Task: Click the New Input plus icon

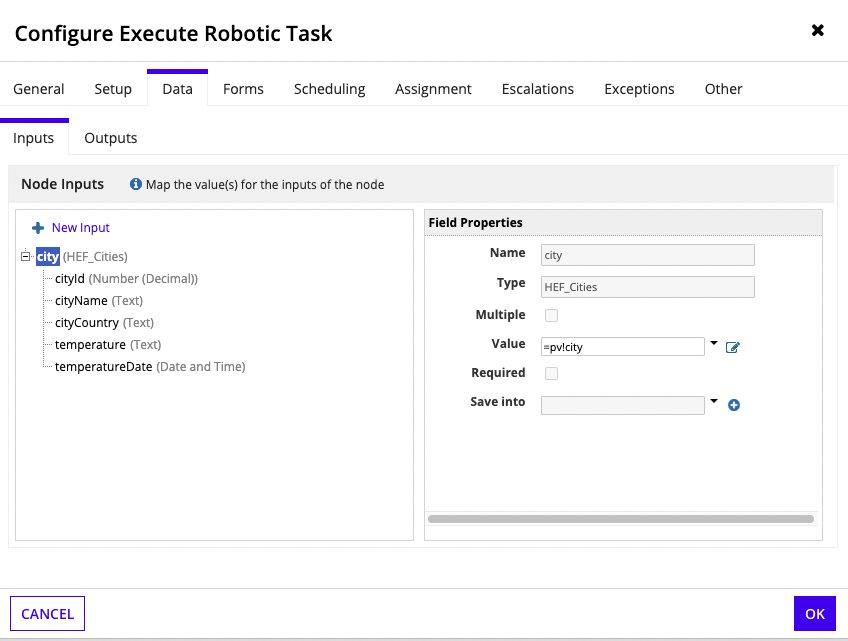Action: coord(36,227)
